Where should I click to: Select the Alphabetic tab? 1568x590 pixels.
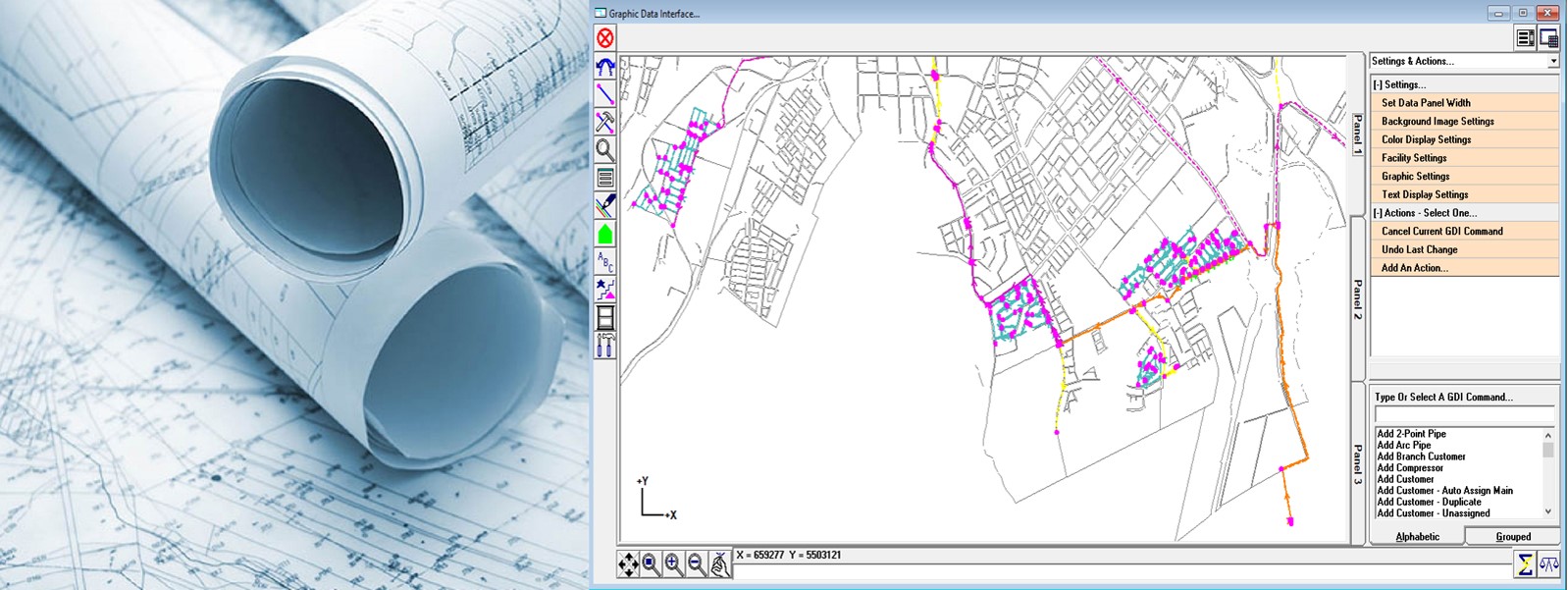(1417, 536)
